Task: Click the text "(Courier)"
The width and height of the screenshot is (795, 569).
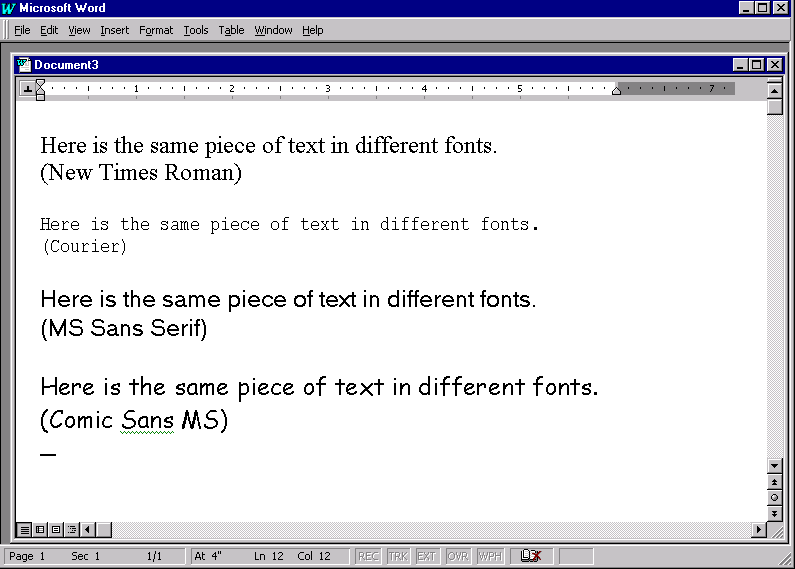Action: click(84, 246)
